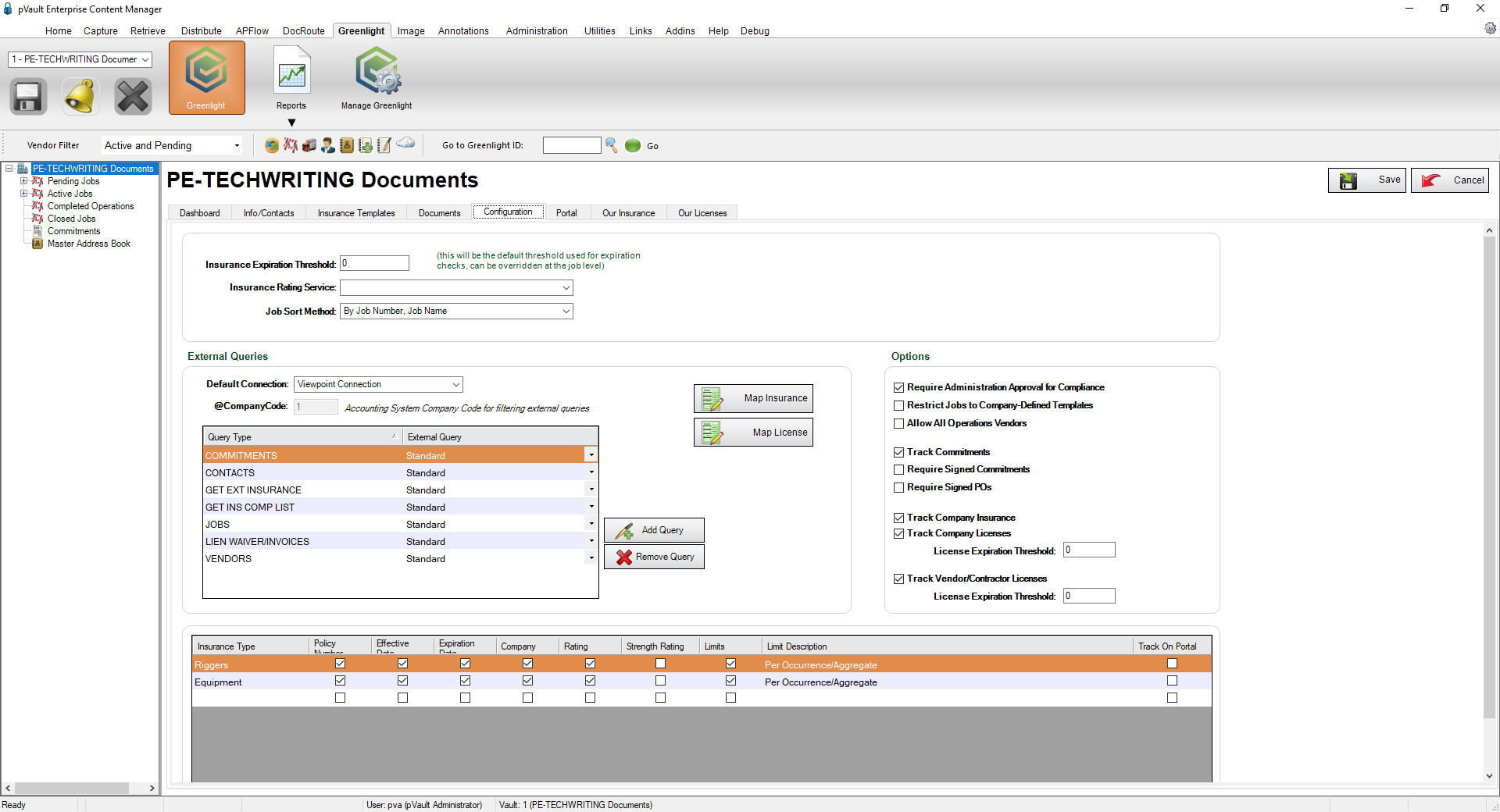This screenshot has width=1500, height=812.
Task: Switch to the Insurance Templates tab
Action: (356, 213)
